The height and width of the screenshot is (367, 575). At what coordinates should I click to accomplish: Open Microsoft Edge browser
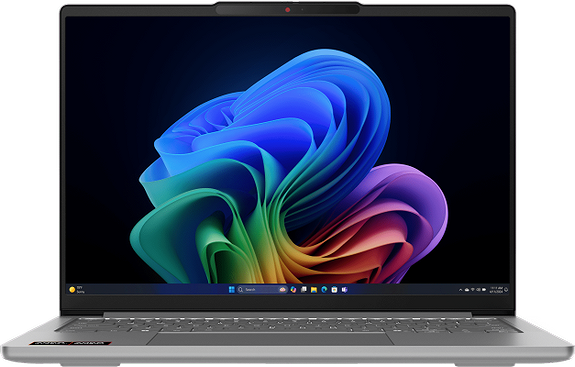tap(324, 290)
